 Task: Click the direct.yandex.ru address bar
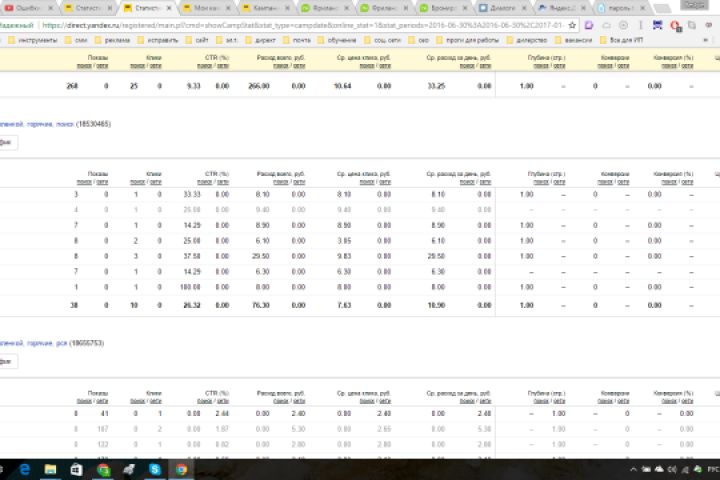(303, 25)
